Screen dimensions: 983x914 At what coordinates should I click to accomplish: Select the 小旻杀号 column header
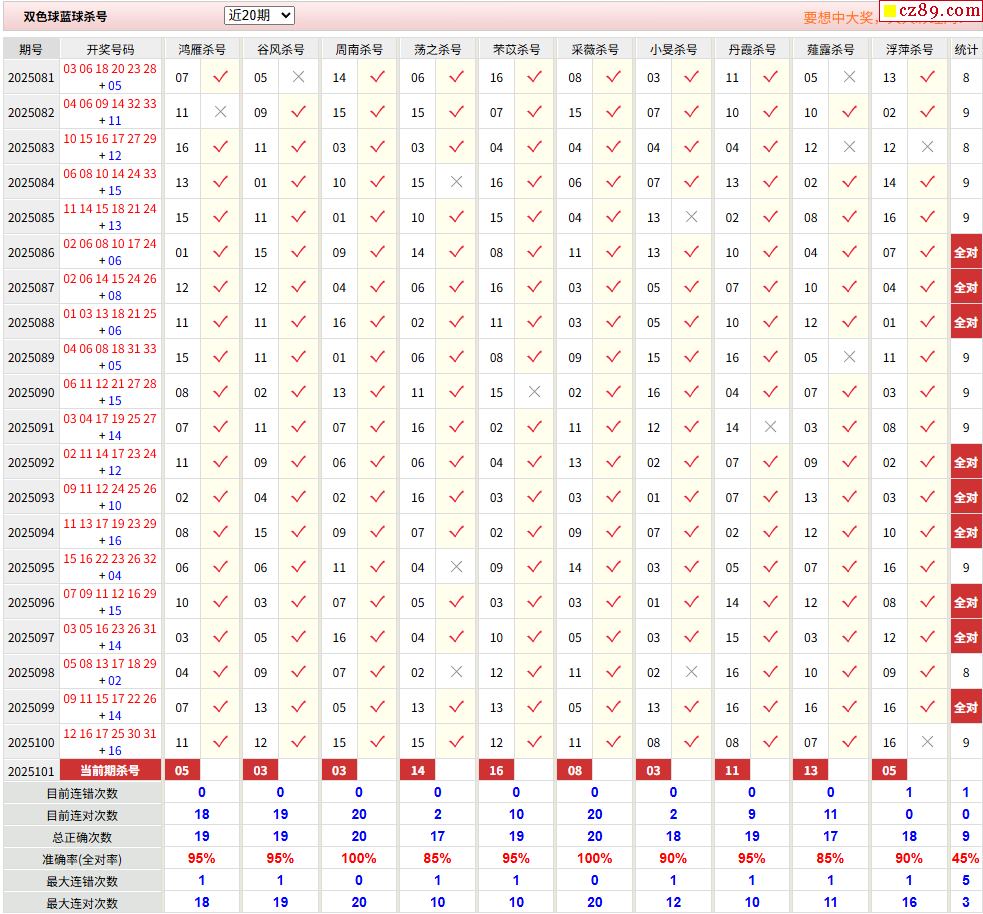pos(673,49)
